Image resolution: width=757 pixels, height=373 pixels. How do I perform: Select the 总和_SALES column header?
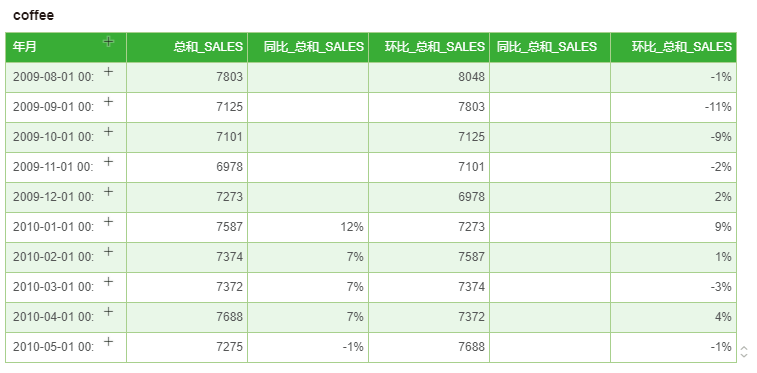(x=187, y=47)
